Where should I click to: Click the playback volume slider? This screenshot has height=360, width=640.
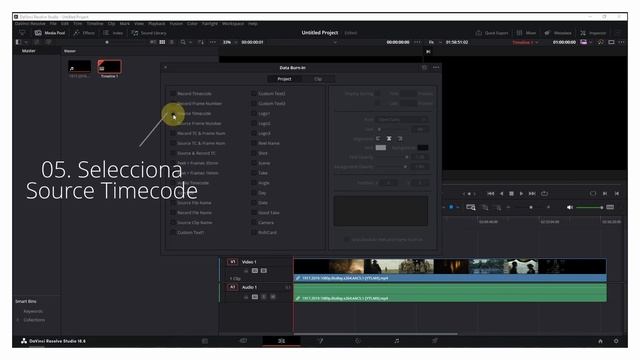pos(589,207)
